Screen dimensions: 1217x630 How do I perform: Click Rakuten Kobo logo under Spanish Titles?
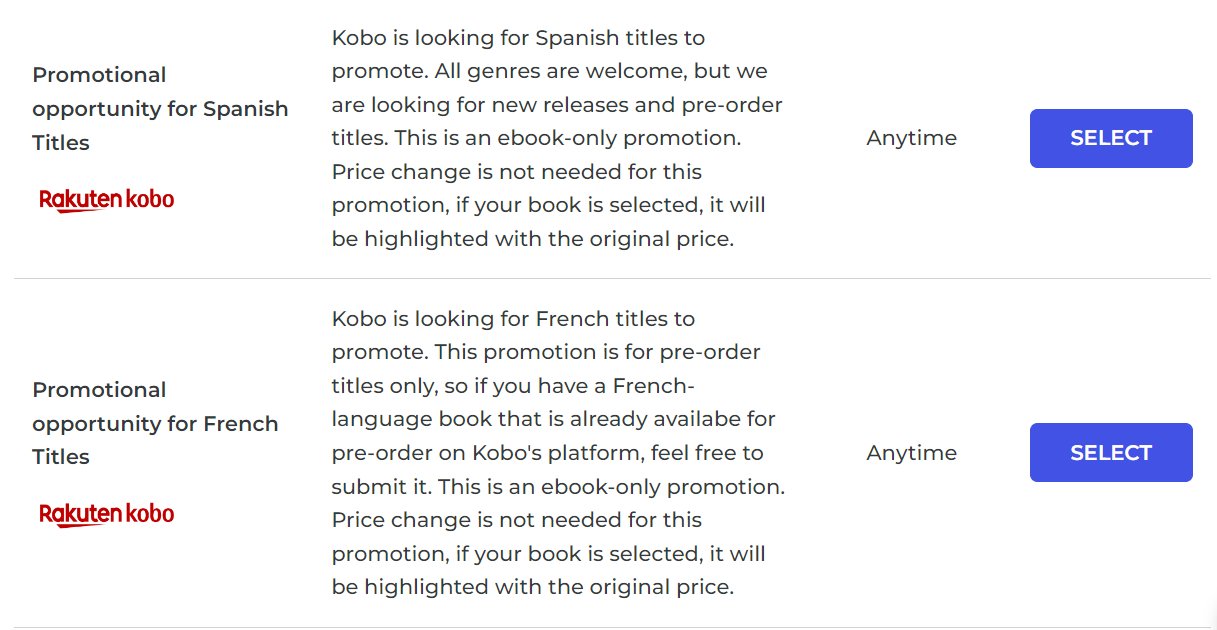point(107,200)
